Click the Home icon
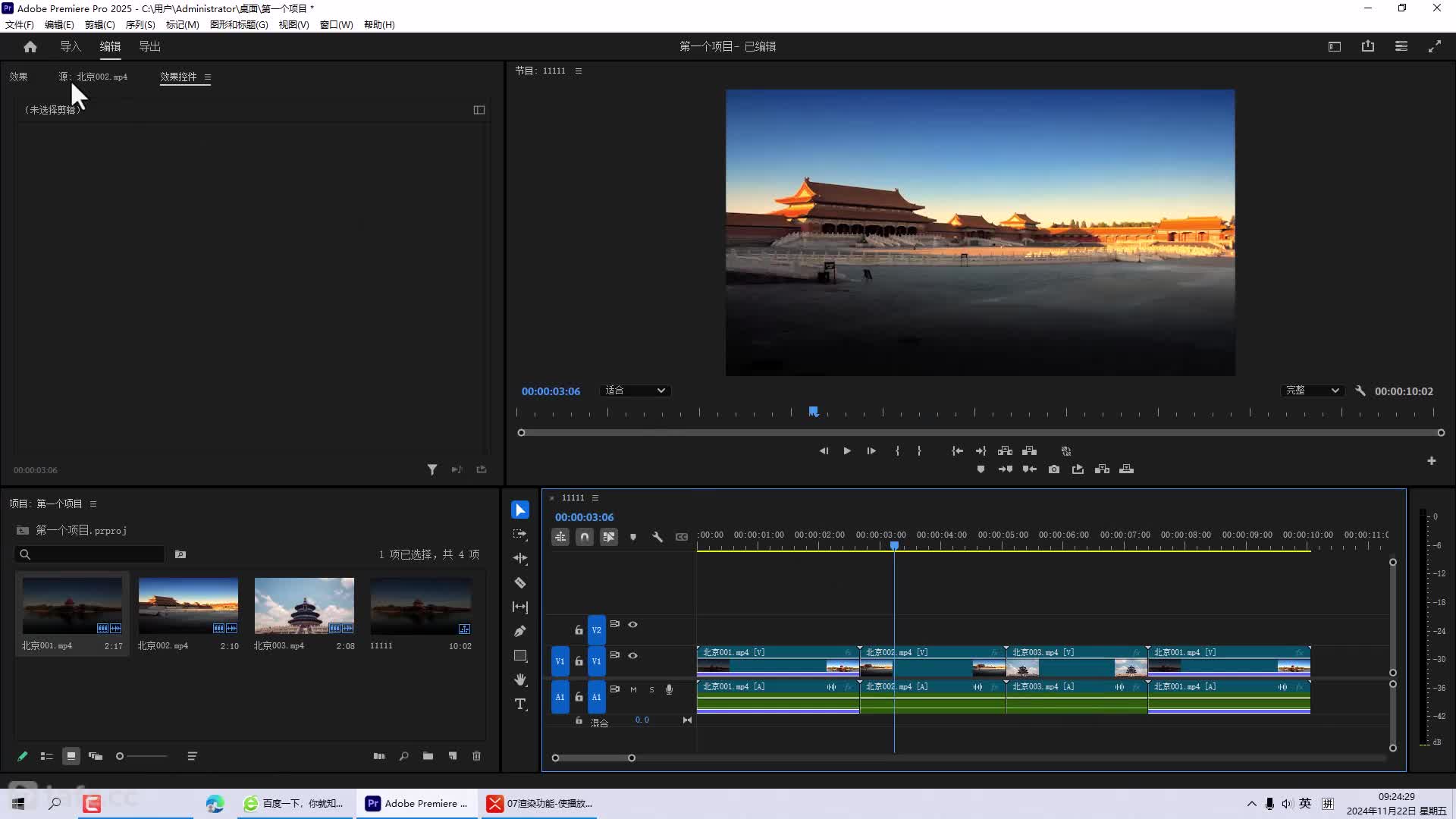The height and width of the screenshot is (819, 1456). pyautogui.click(x=30, y=46)
